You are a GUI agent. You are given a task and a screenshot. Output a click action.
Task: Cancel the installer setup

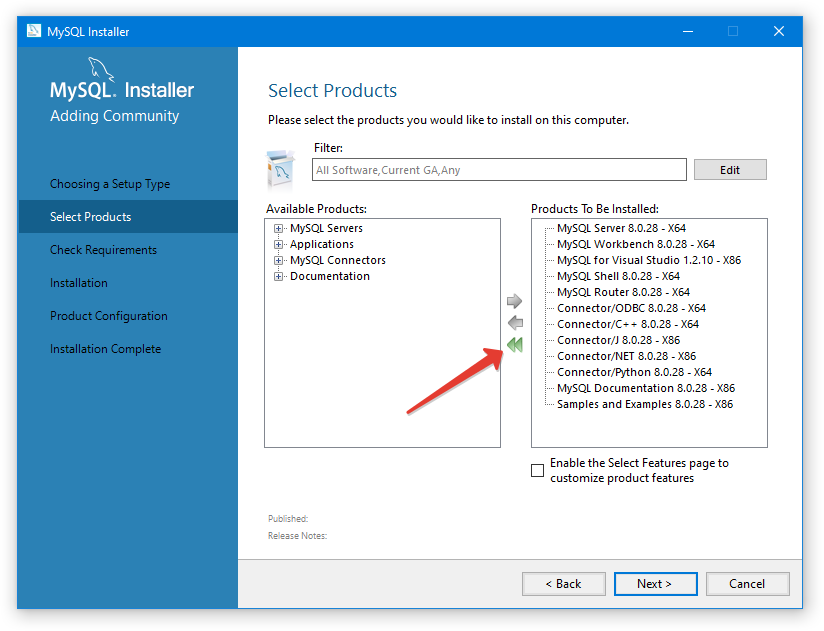pyautogui.click(x=747, y=584)
